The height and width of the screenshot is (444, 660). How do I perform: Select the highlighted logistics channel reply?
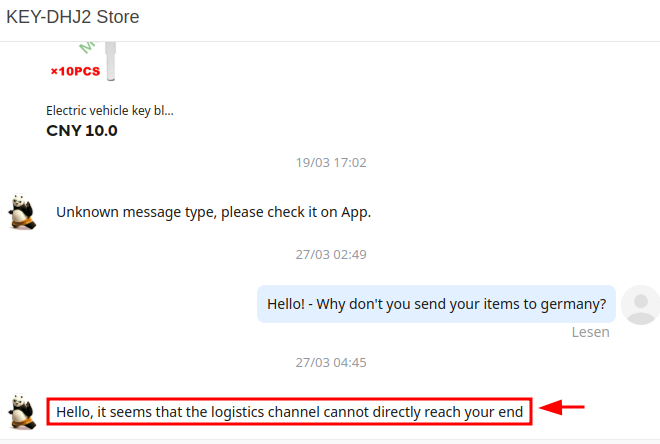tap(289, 411)
